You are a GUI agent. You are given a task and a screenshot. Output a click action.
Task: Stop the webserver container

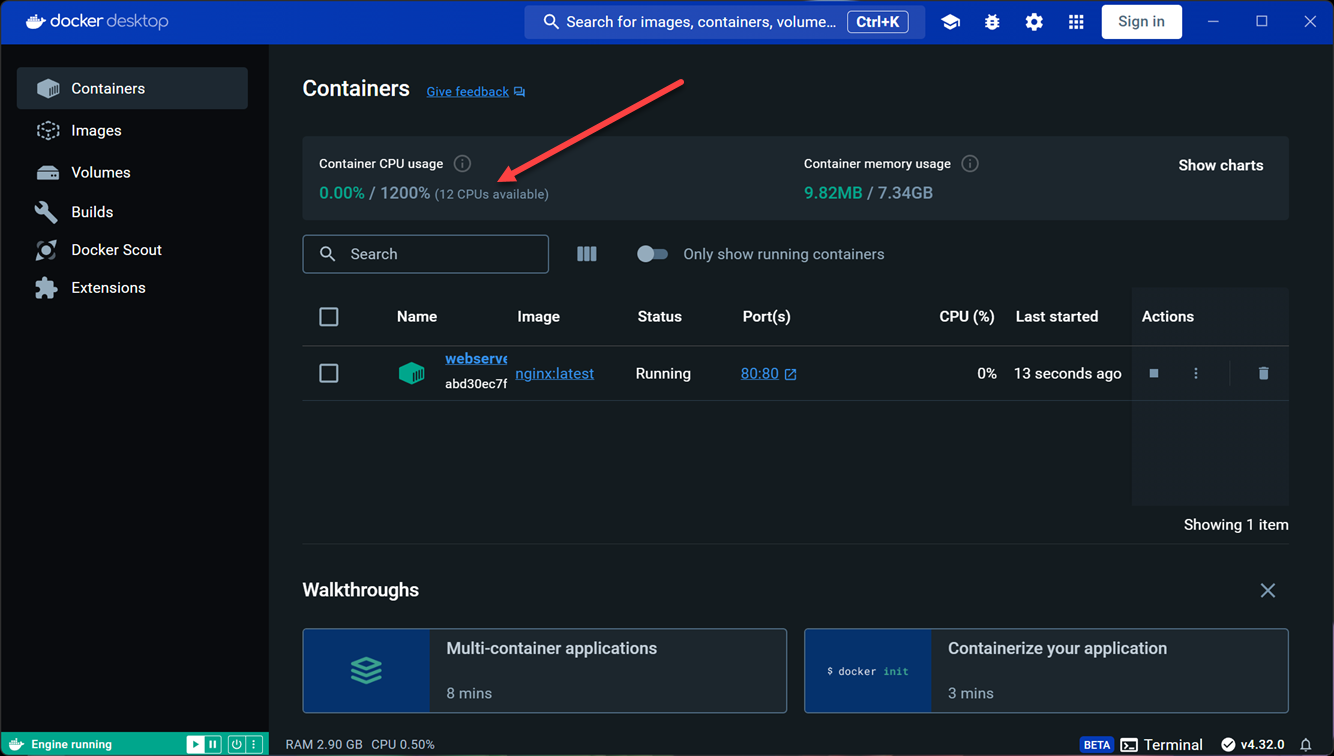1154,373
